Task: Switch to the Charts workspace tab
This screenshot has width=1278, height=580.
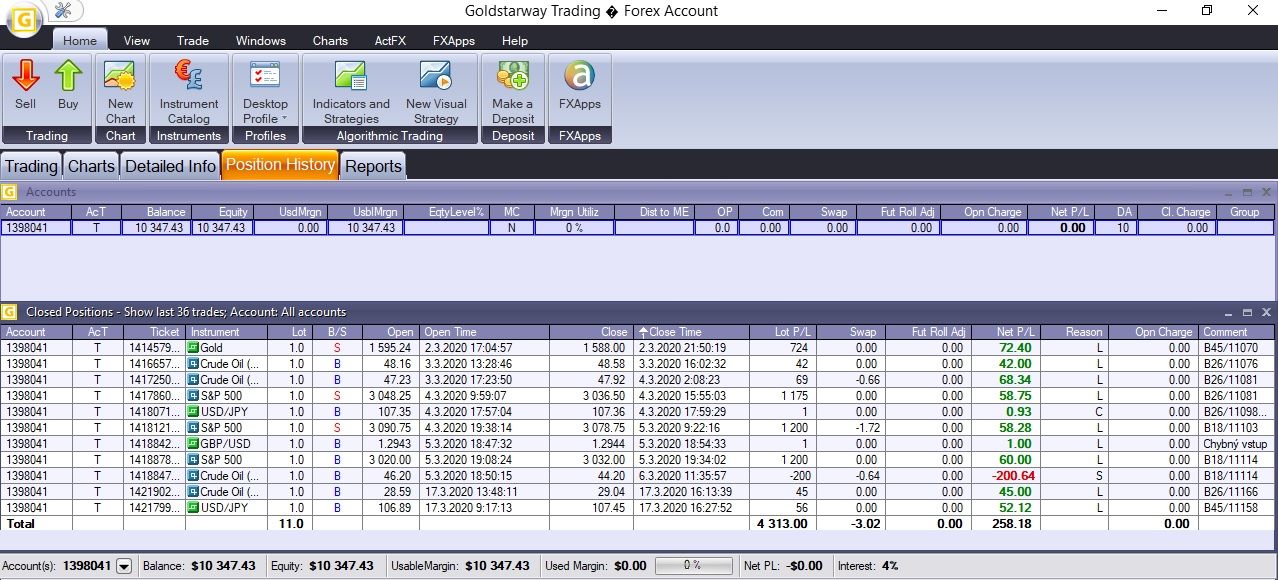Action: 91,166
